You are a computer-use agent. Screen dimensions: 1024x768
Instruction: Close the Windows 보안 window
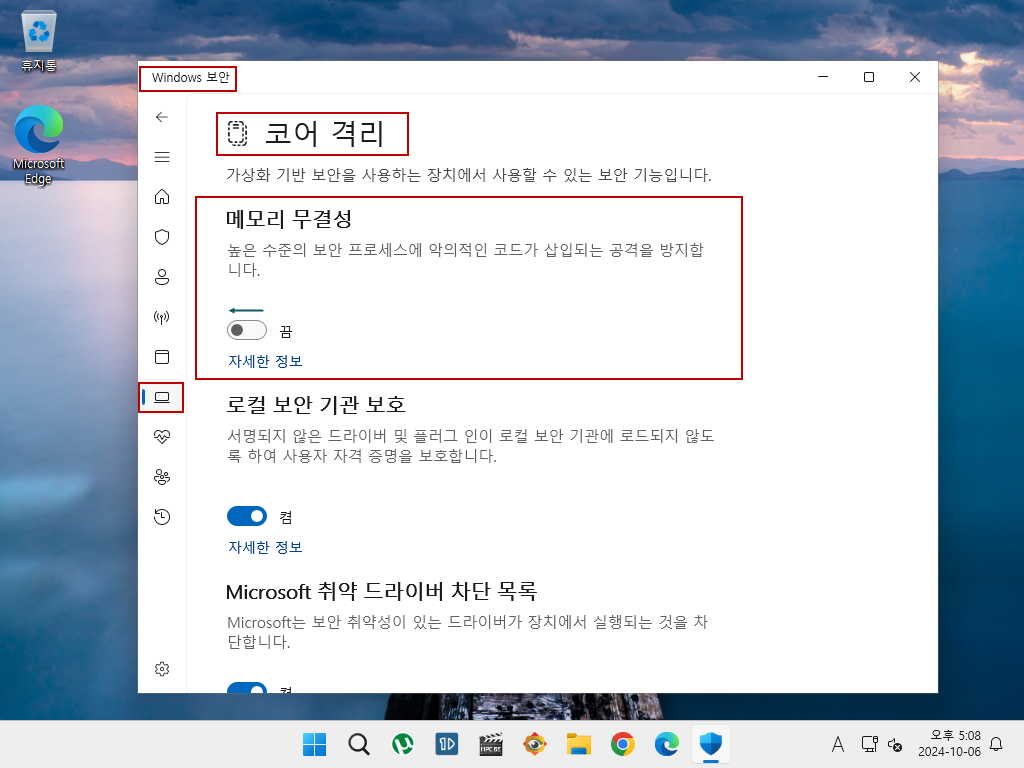pos(915,77)
